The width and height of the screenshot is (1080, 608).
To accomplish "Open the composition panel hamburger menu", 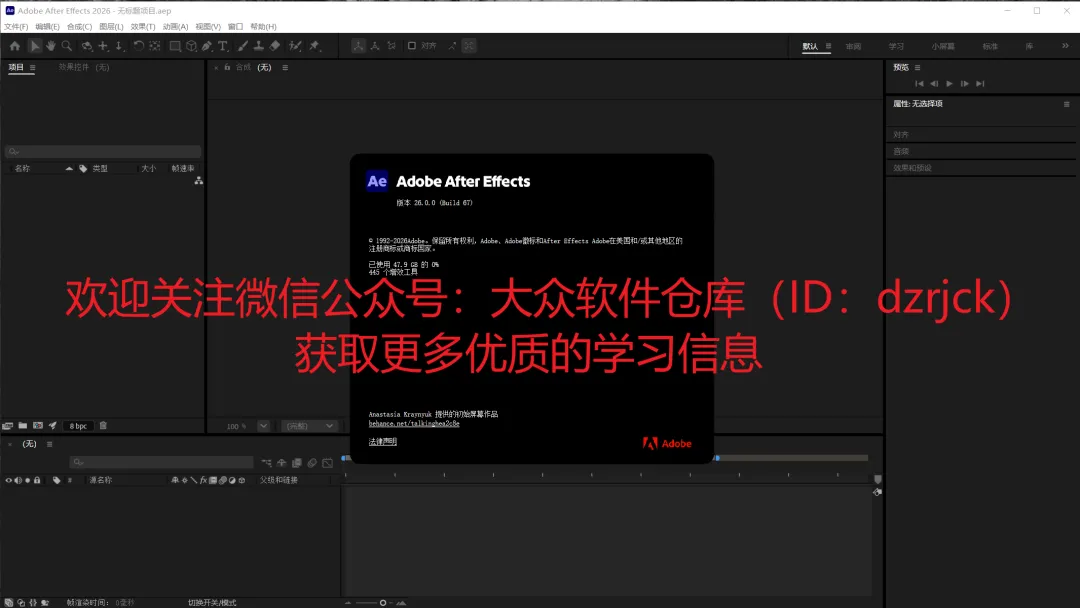I will click(285, 67).
